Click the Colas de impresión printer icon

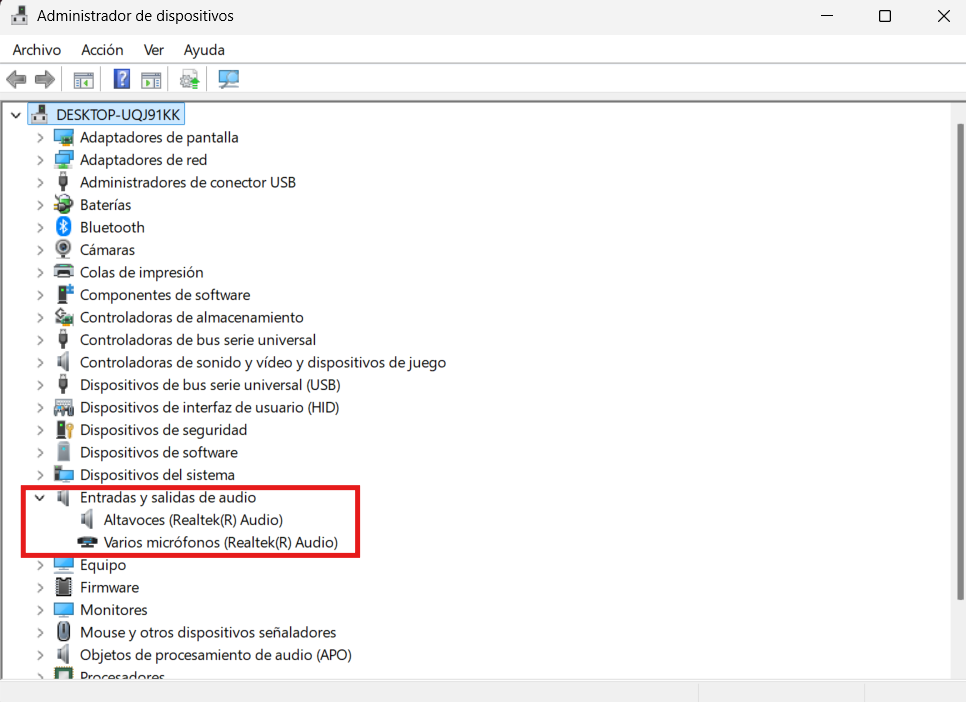63,272
